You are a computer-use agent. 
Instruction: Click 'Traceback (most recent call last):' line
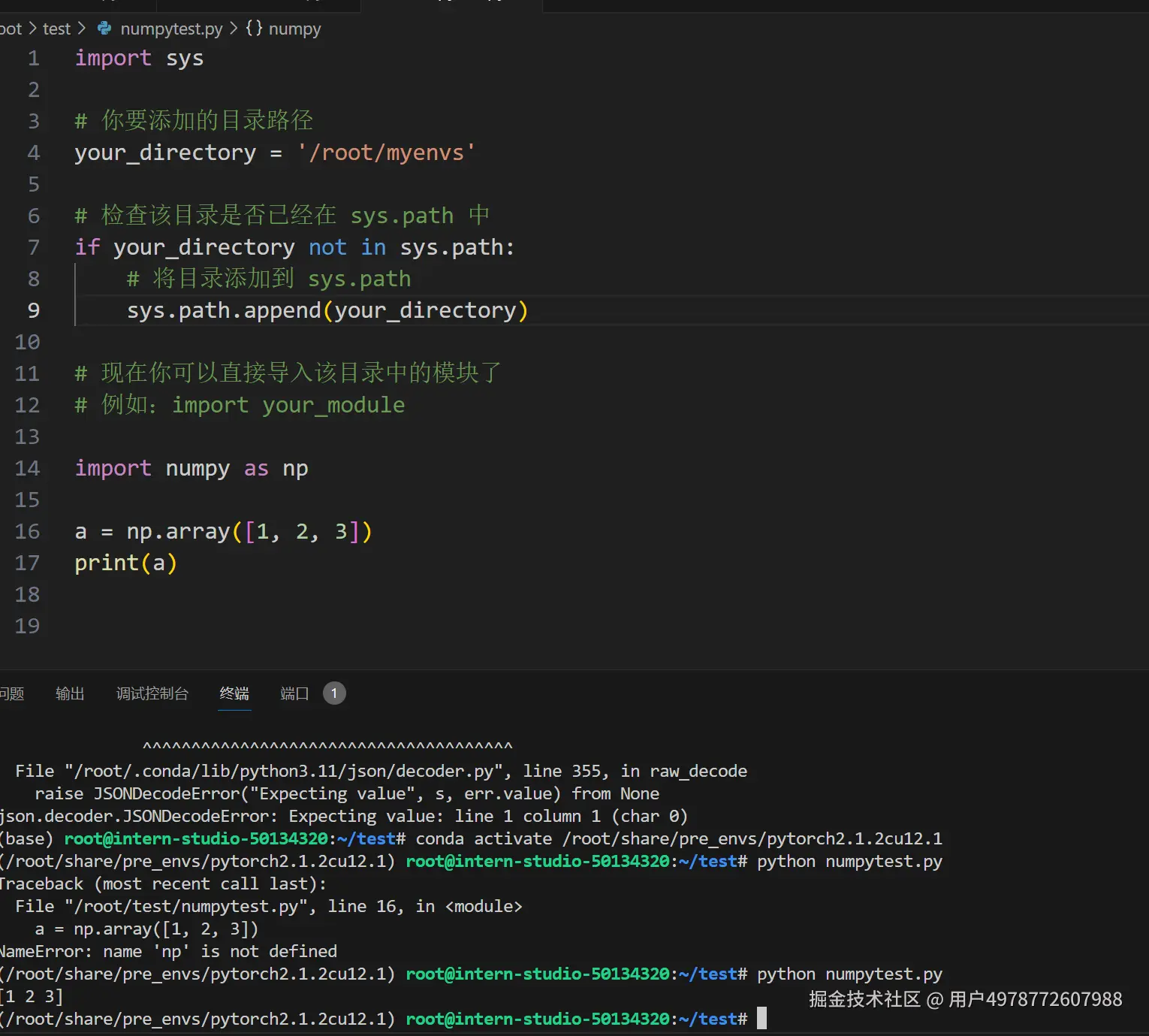(x=163, y=884)
